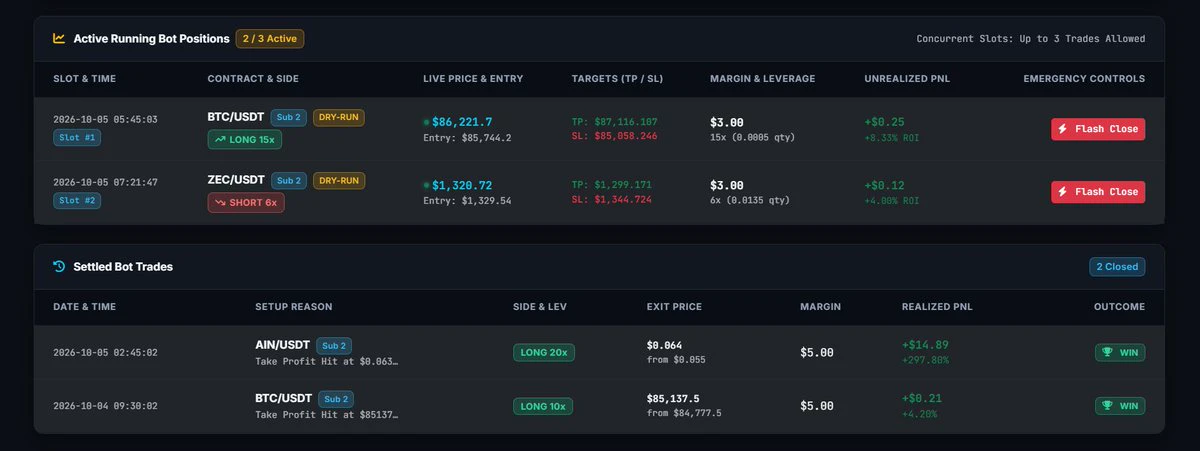The image size is (1200, 451).
Task: Click the history icon beside Settled Bot Trades
Action: point(59,267)
